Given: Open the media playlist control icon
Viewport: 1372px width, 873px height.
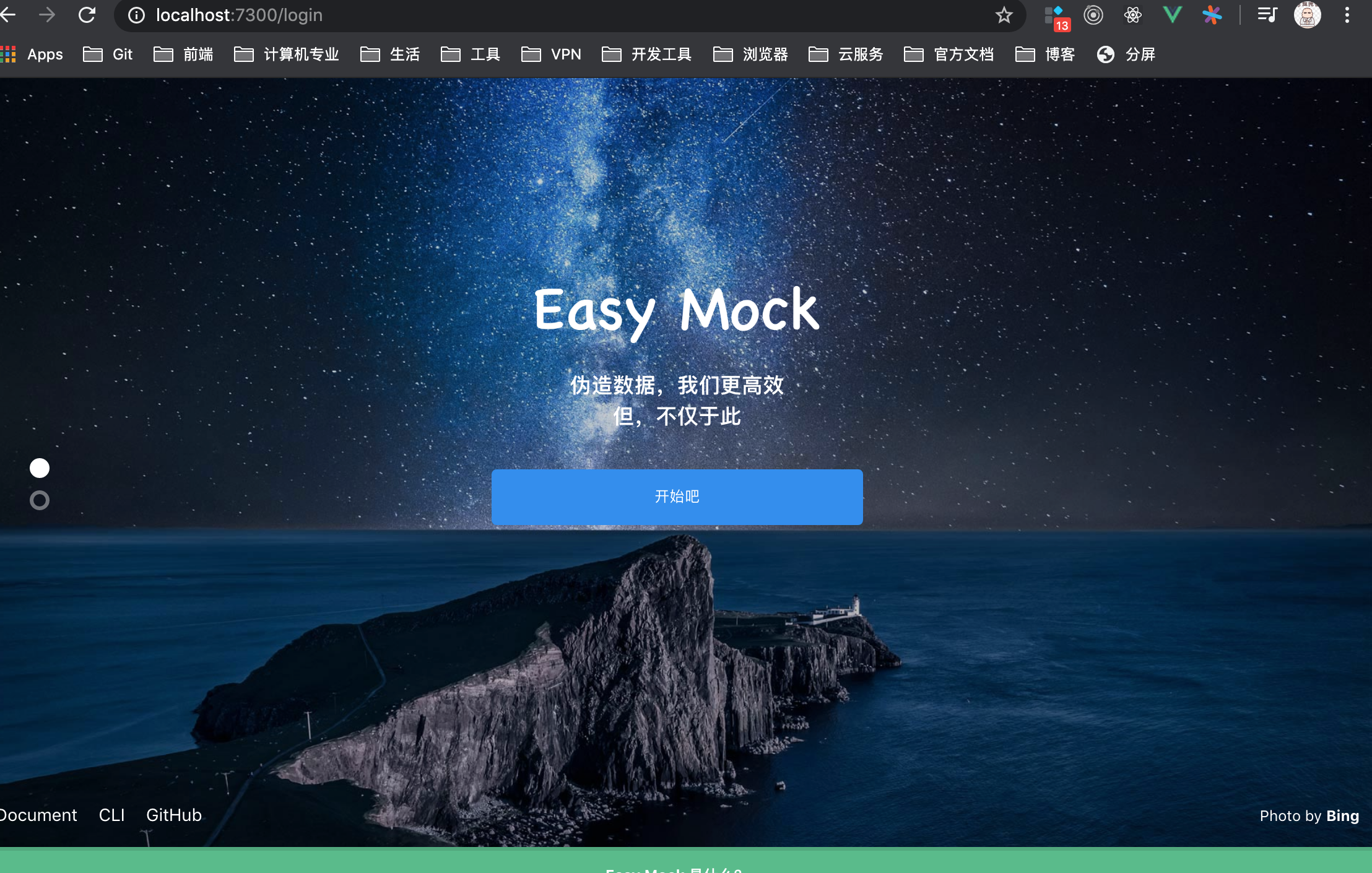Looking at the screenshot, I should (x=1267, y=15).
